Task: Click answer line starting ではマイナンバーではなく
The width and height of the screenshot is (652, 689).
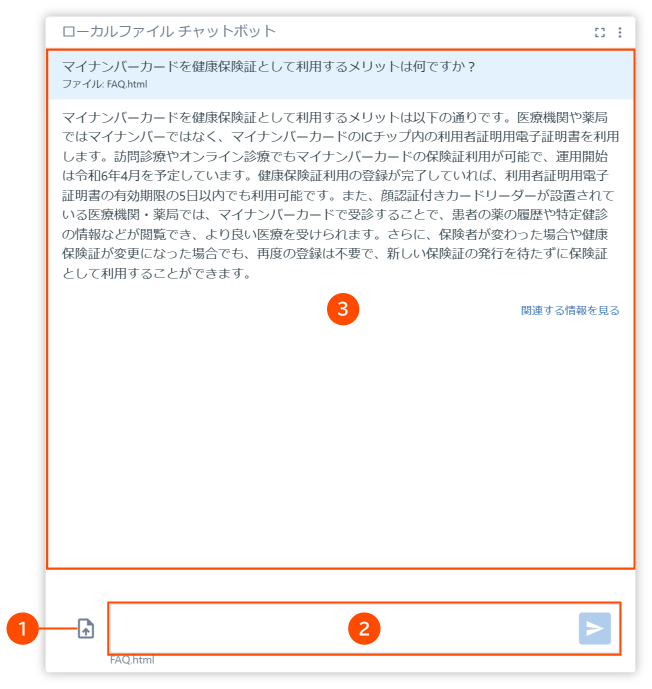Action: pos(340,137)
